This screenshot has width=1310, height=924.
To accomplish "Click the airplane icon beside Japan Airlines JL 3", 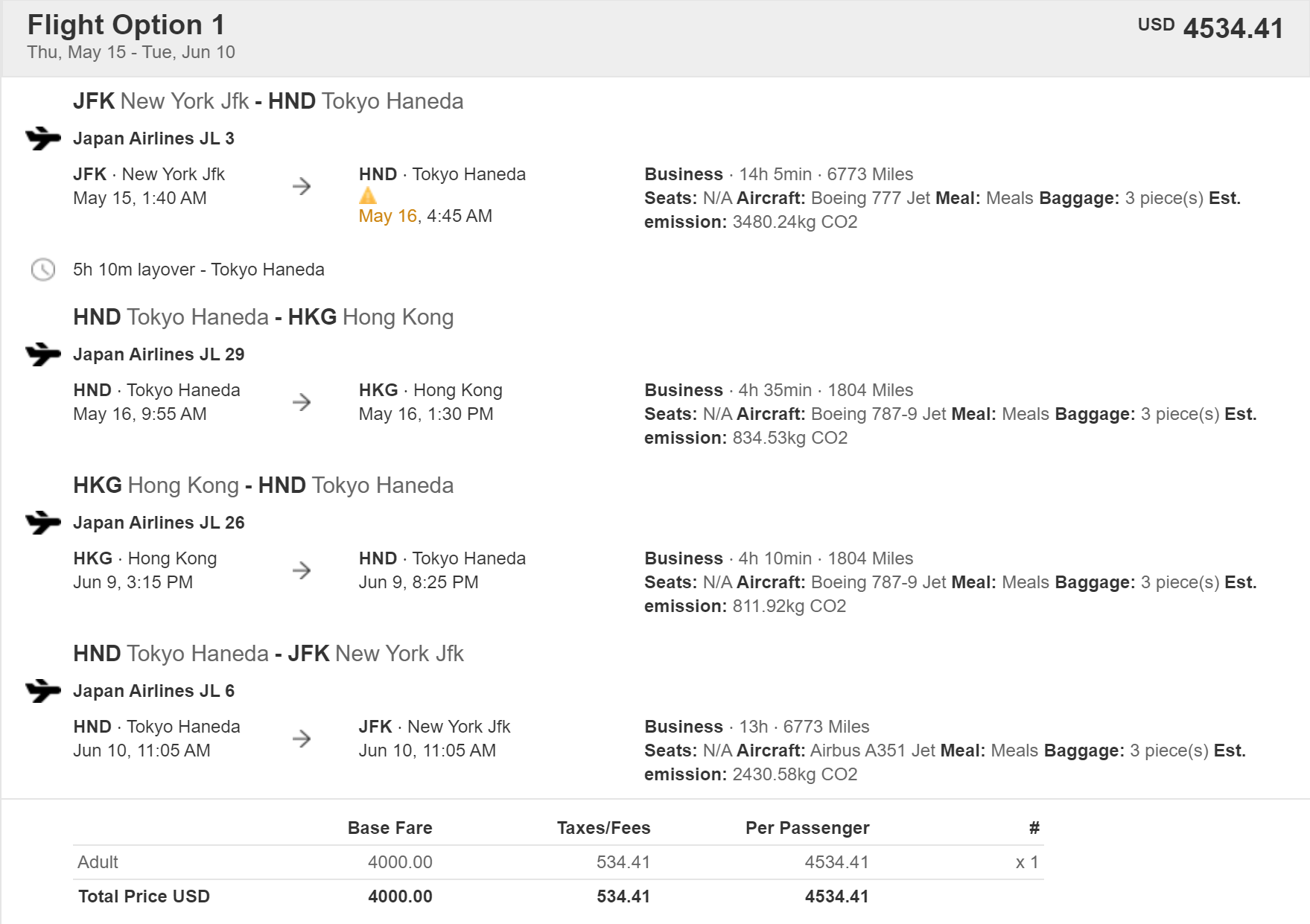I will [42, 138].
